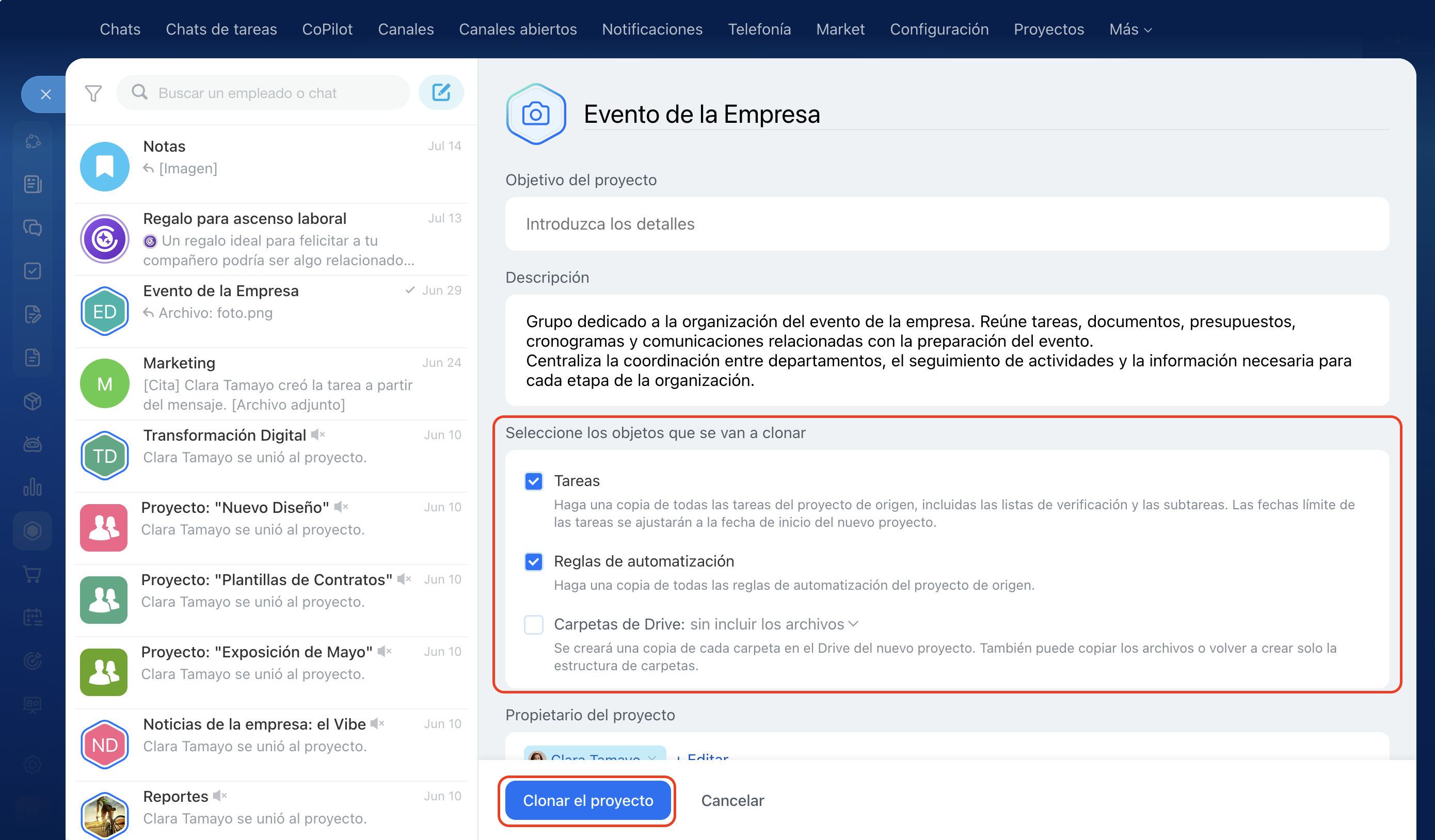Open the target goal icon in left sidebar

pos(33,661)
